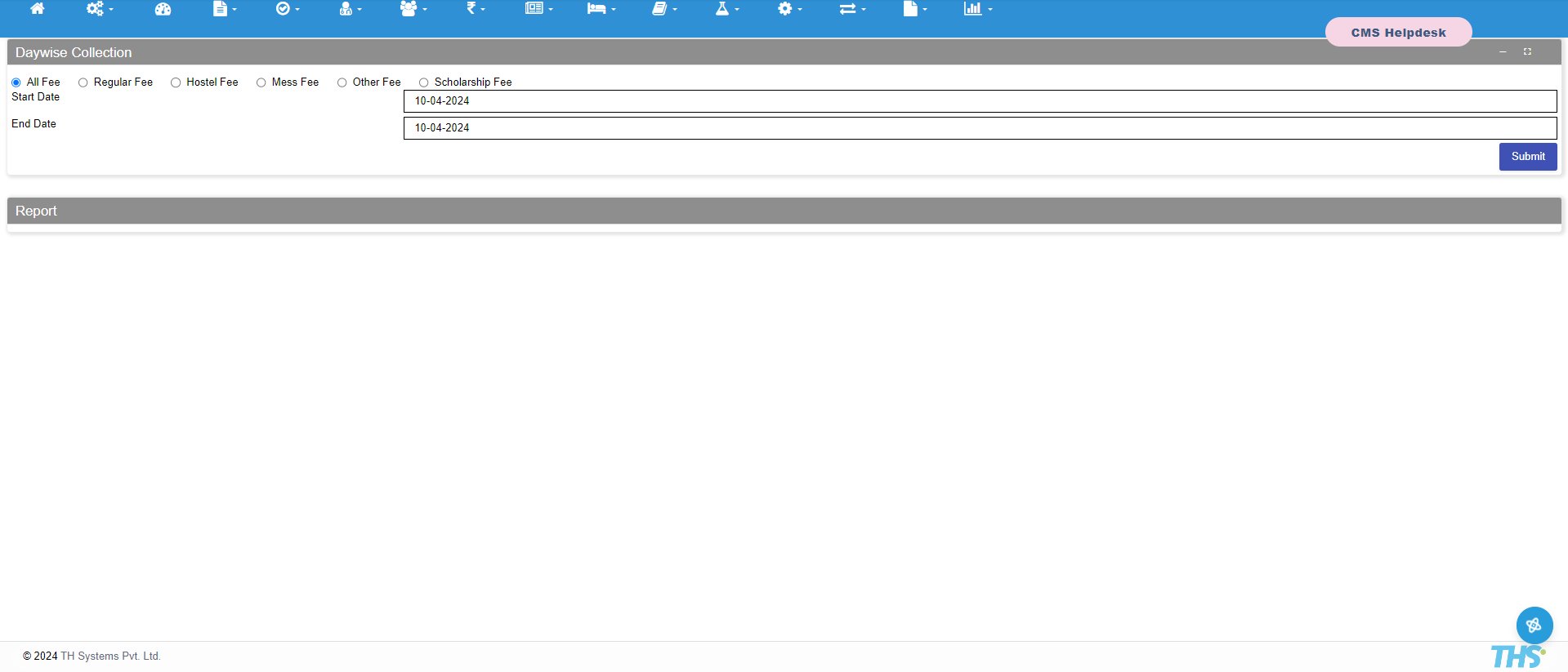The image size is (1568, 672).
Task: Select the Hostel Fee option
Action: coord(176,82)
